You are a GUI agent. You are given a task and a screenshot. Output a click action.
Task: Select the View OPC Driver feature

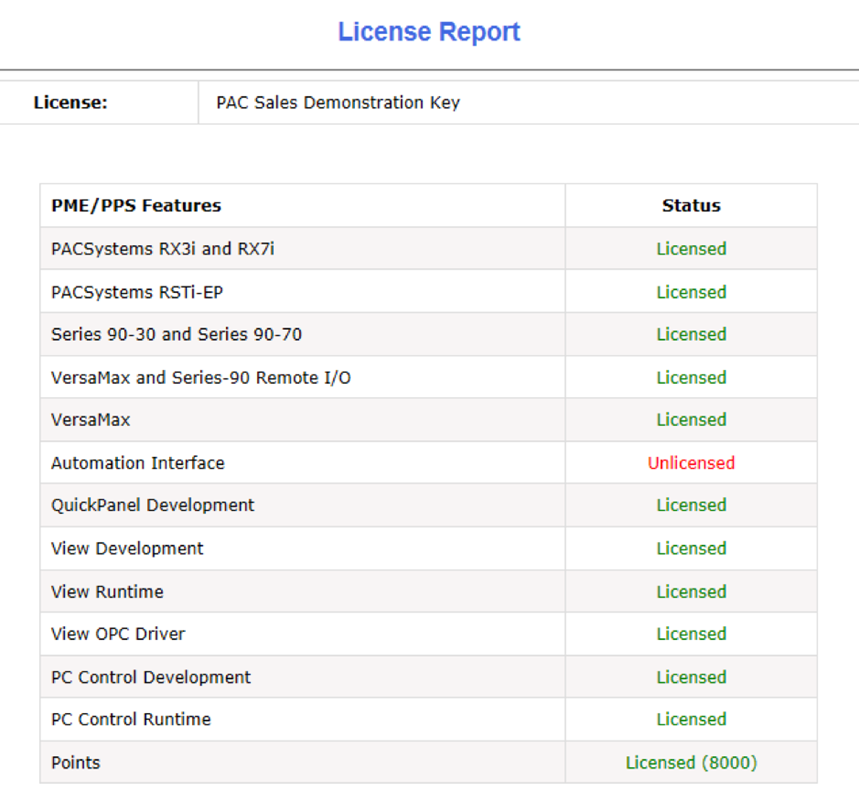118,634
